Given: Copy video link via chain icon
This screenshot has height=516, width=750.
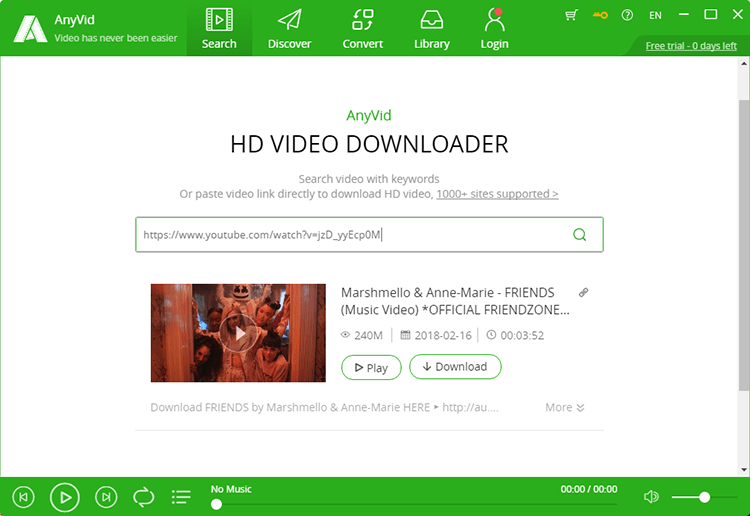Looking at the screenshot, I should (x=584, y=292).
